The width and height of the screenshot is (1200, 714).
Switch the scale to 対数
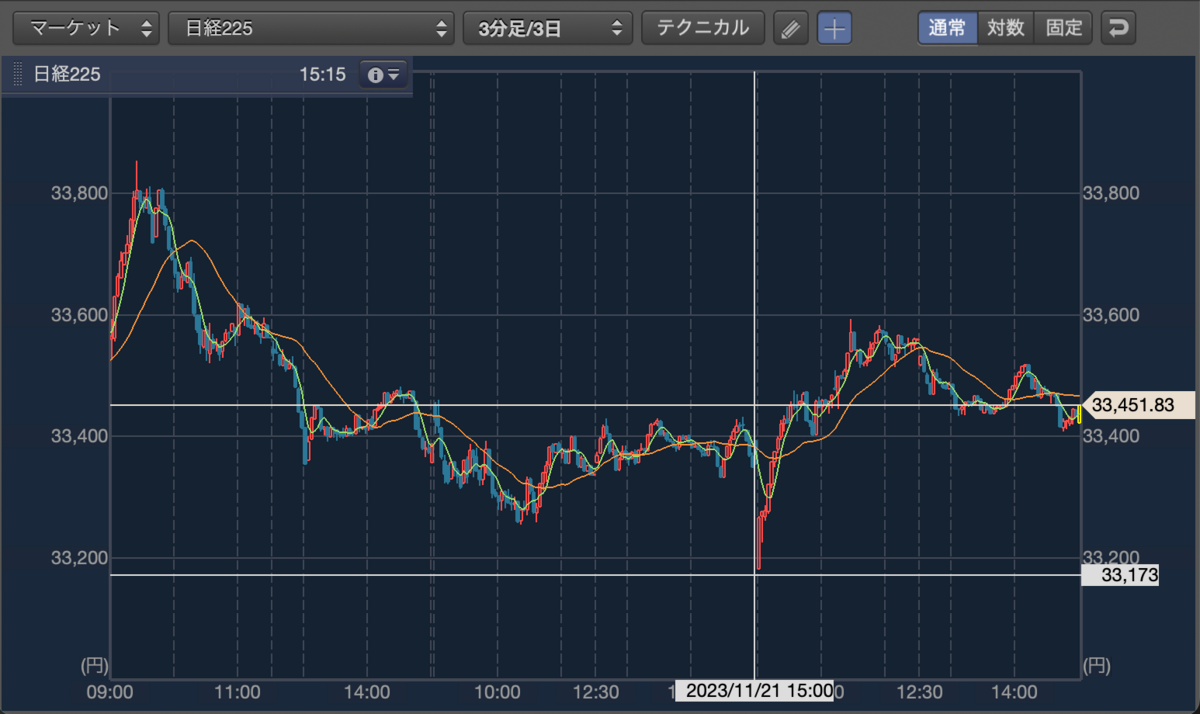coord(1006,28)
